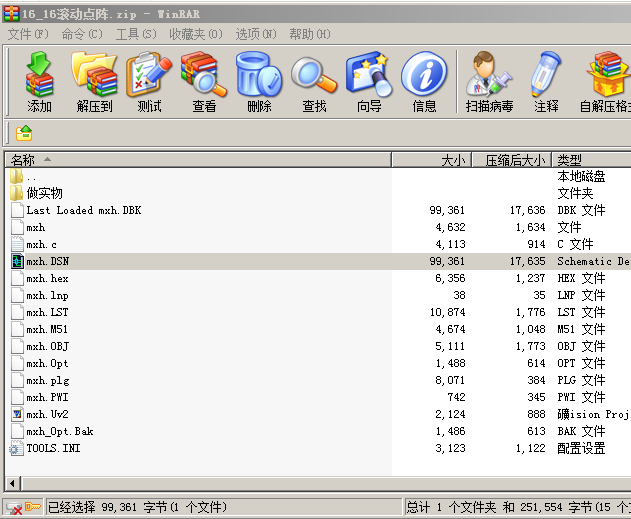Launch the Wizard (向导) icon
This screenshot has height=519, width=631.
click(369, 75)
